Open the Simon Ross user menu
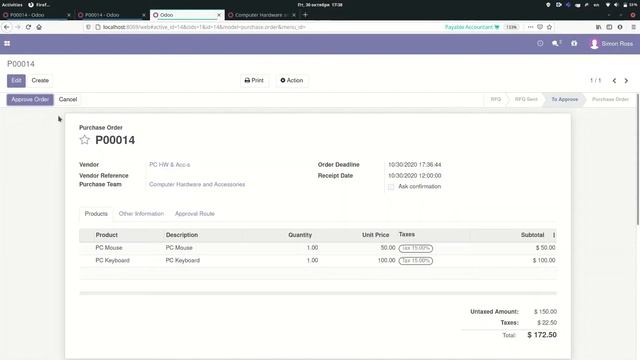640x360 pixels. pos(611,44)
